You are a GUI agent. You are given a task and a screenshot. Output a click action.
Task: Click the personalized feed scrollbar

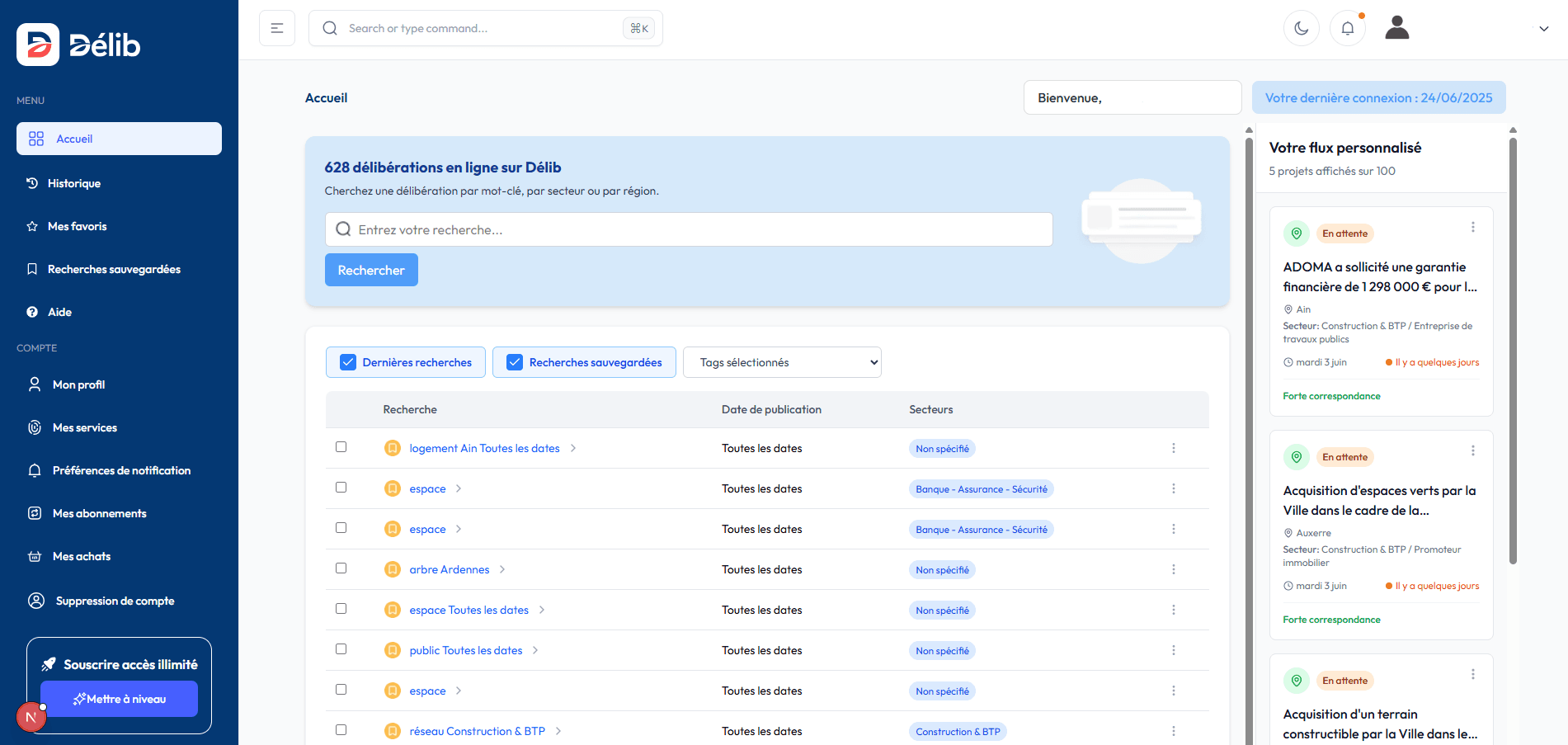click(x=1513, y=351)
